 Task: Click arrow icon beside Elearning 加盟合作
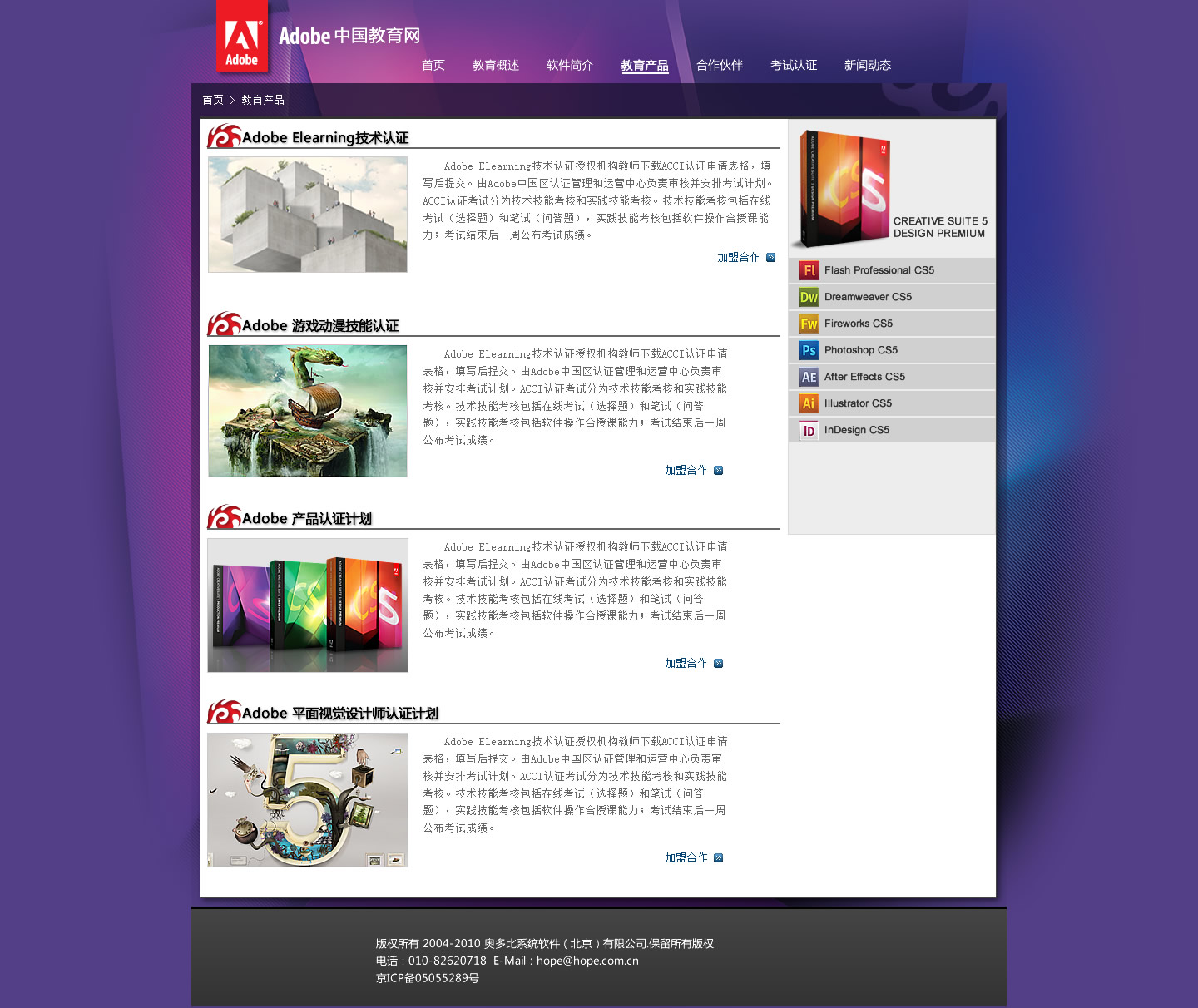pos(770,258)
